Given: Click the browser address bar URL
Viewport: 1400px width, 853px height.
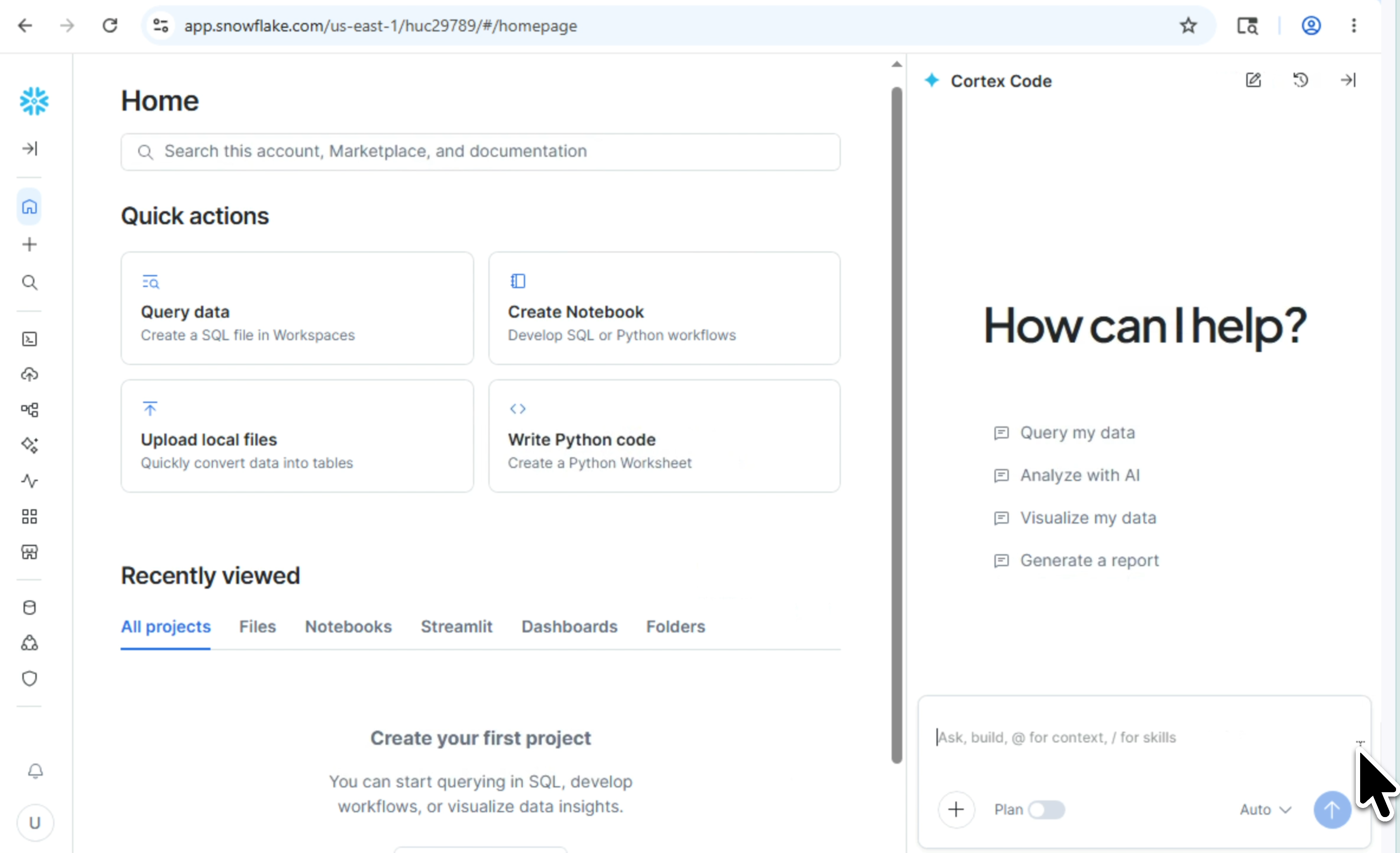Looking at the screenshot, I should 380,26.
